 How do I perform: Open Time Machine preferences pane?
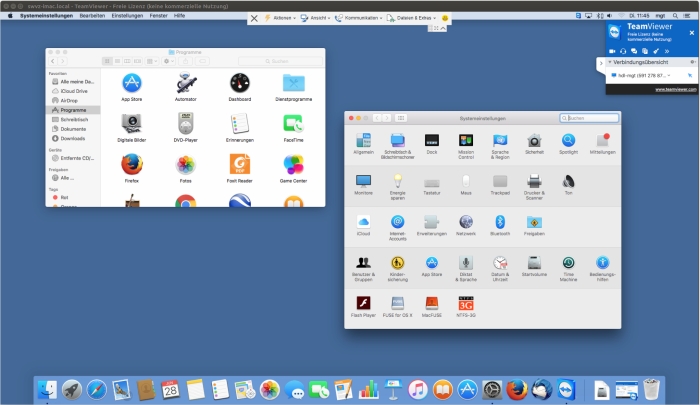[x=568, y=269]
